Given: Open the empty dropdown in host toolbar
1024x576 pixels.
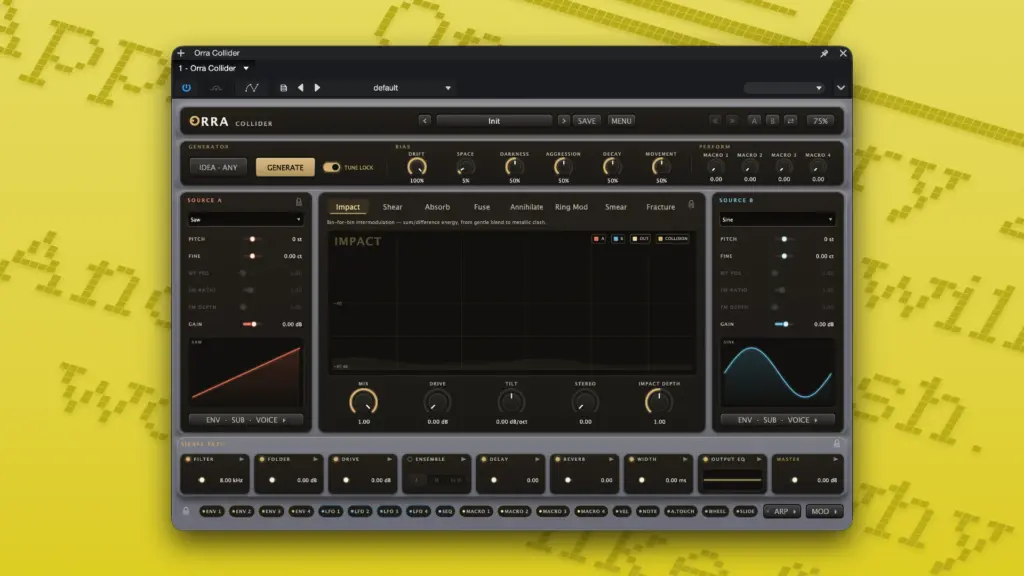Looking at the screenshot, I should coord(784,88).
